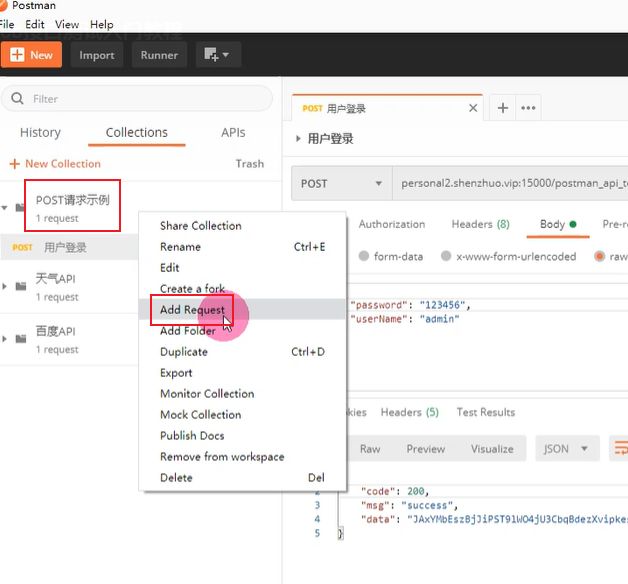Open the tab options ellipsis menu

528,108
